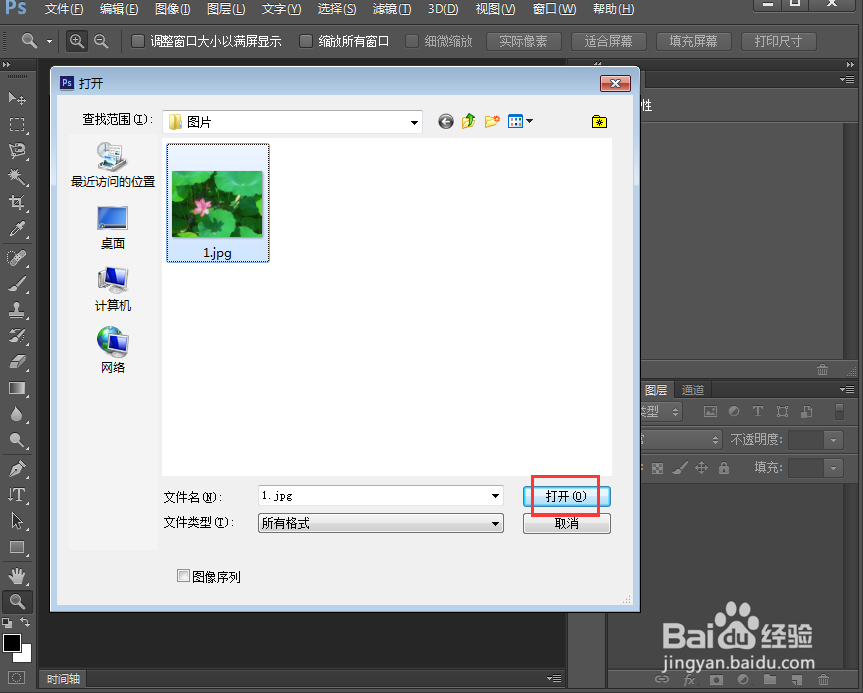Image resolution: width=863 pixels, height=693 pixels.
Task: Toggle lock position in Layers panel
Action: tap(701, 468)
